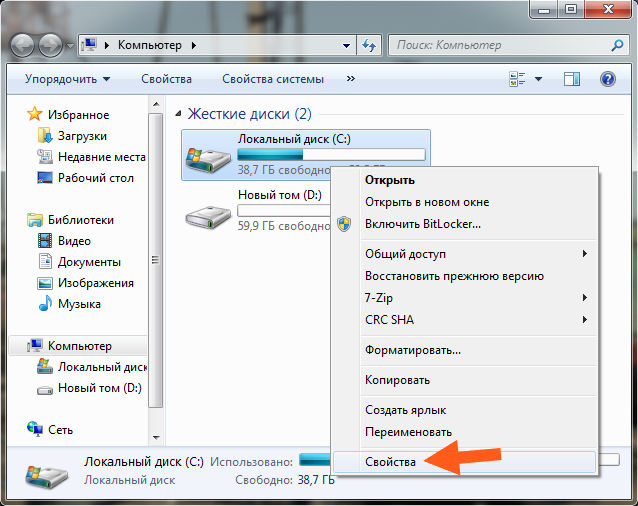Choose Создать ярлык in context menu

465,410
